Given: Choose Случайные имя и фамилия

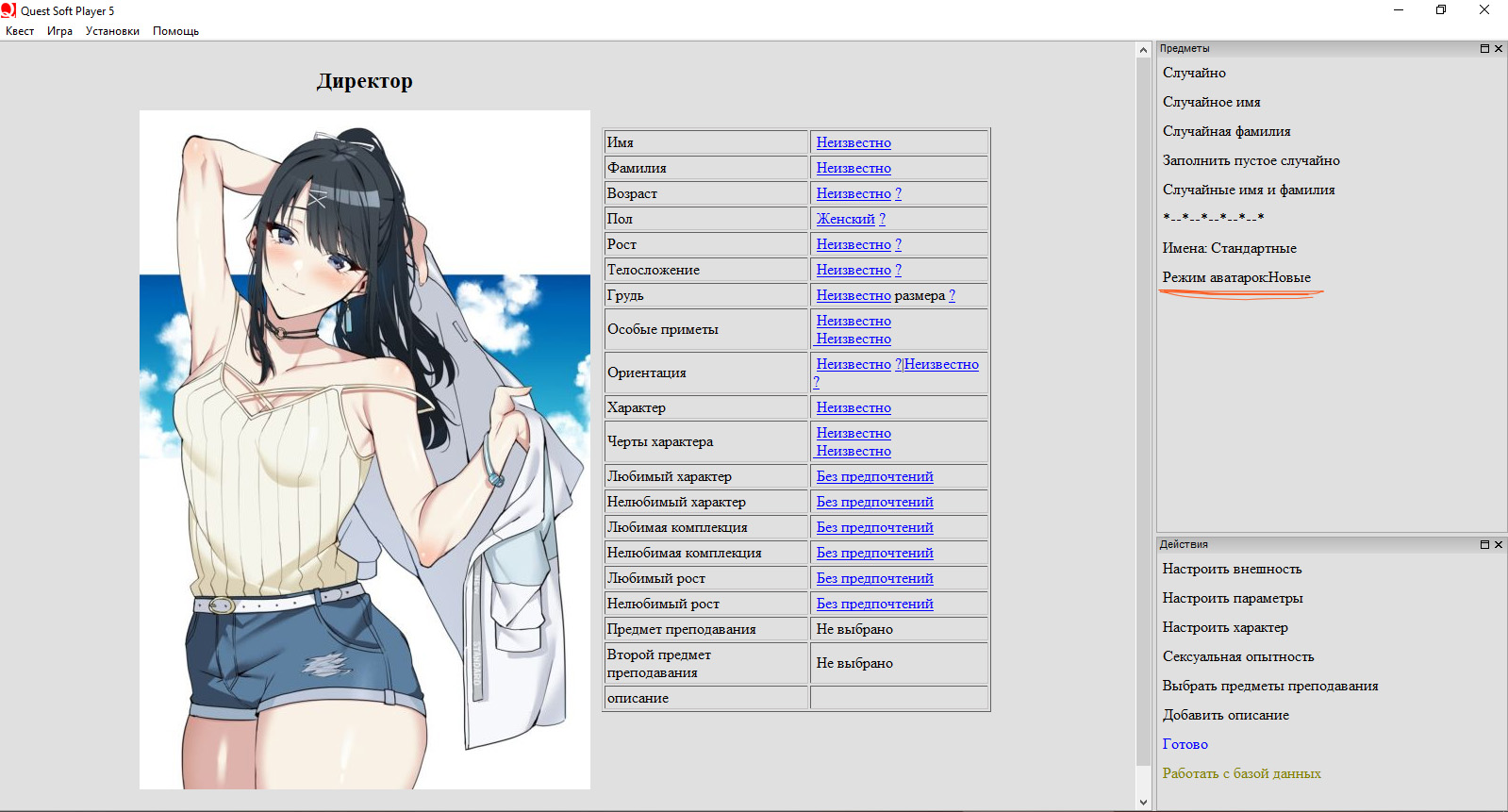Looking at the screenshot, I should 1249,190.
